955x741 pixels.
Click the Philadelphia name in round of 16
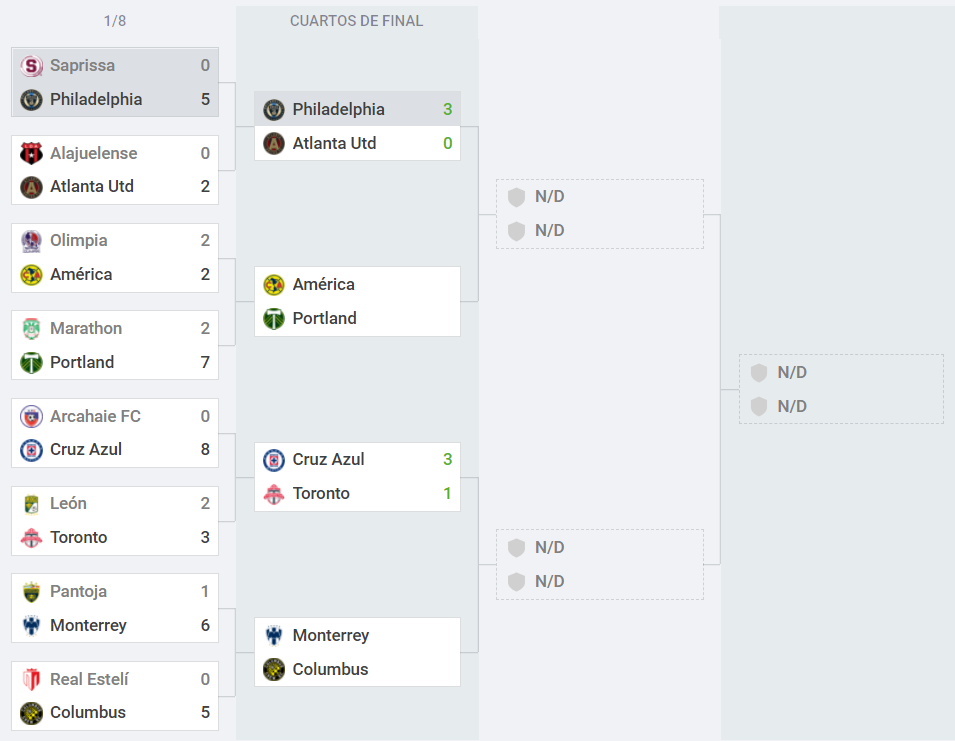tap(96, 99)
